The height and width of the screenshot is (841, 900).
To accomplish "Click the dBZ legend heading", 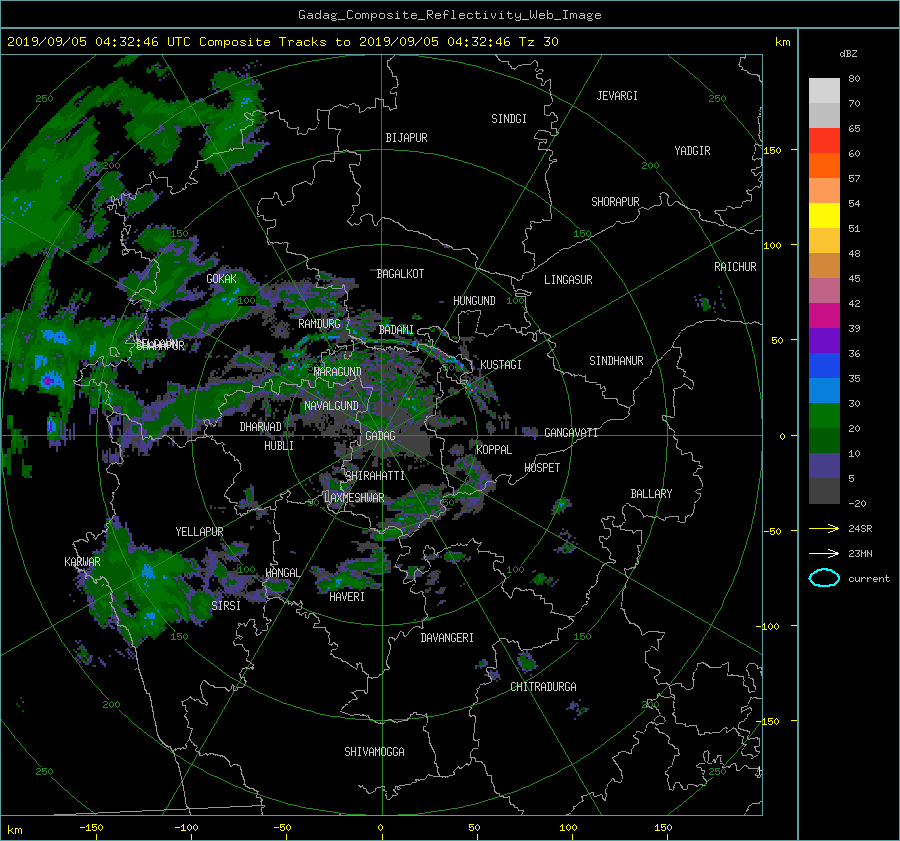I will [x=848, y=54].
